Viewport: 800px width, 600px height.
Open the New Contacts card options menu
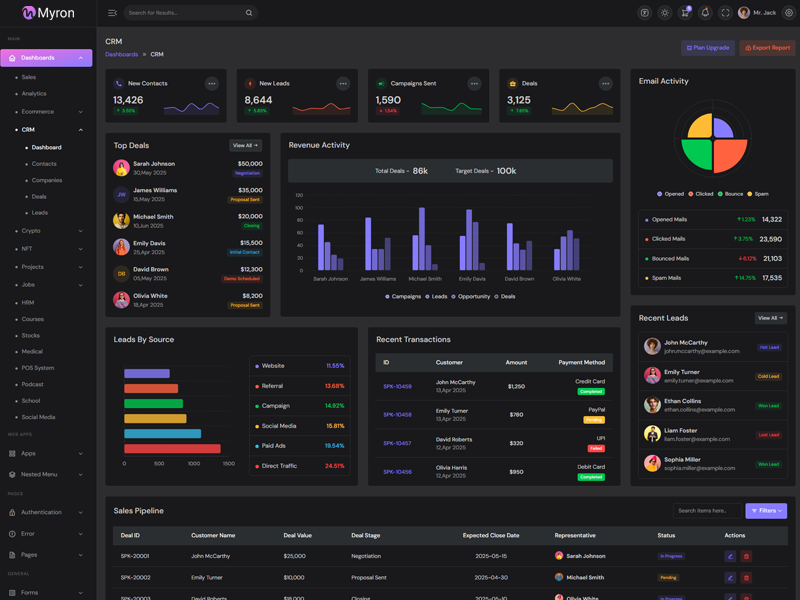click(212, 84)
